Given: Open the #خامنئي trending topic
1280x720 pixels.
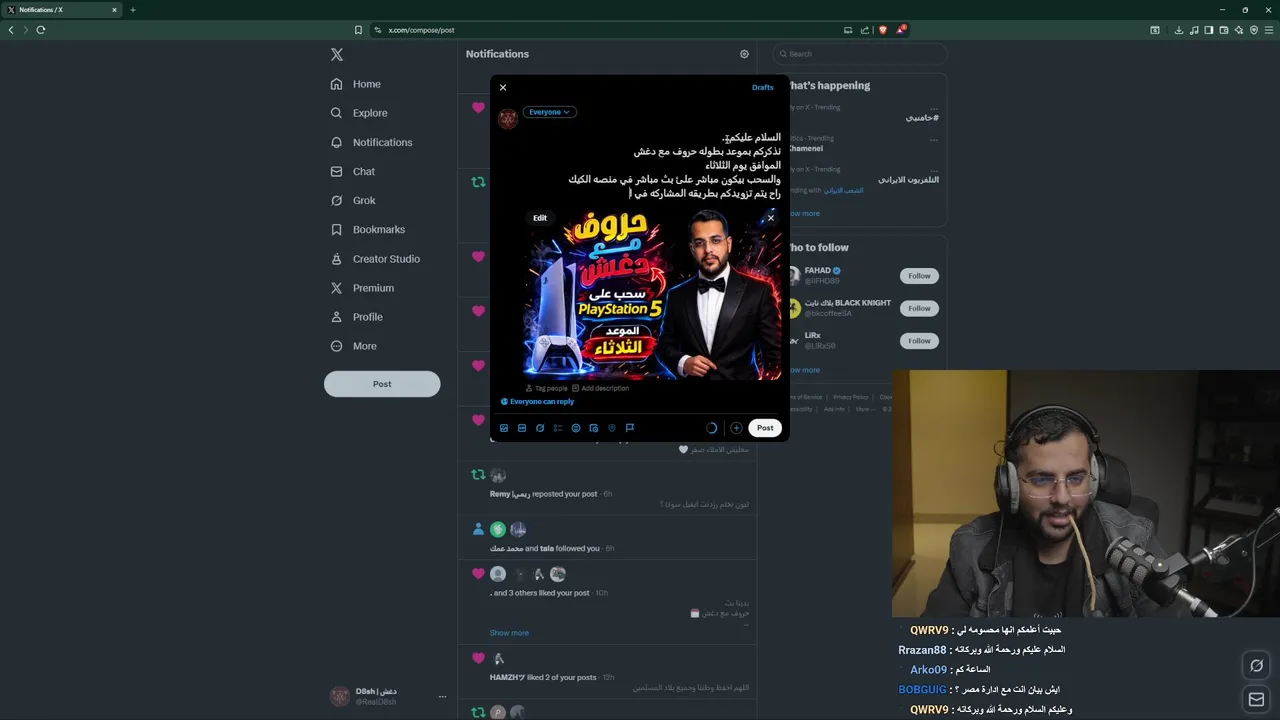Looking at the screenshot, I should pos(922,118).
